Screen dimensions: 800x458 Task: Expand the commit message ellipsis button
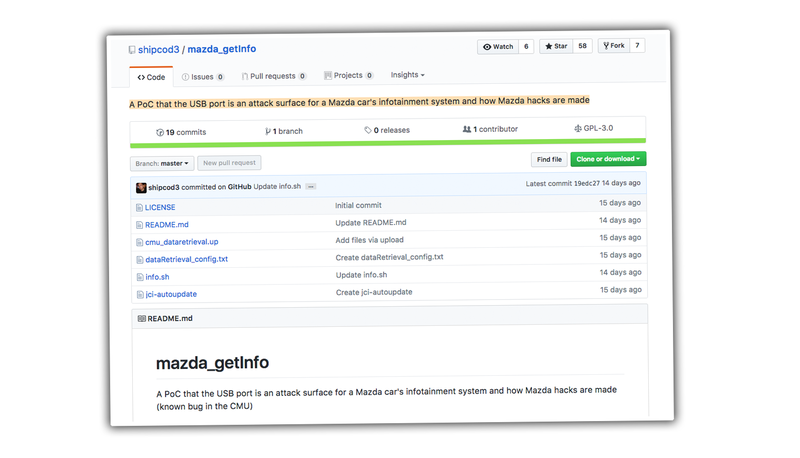(x=311, y=186)
